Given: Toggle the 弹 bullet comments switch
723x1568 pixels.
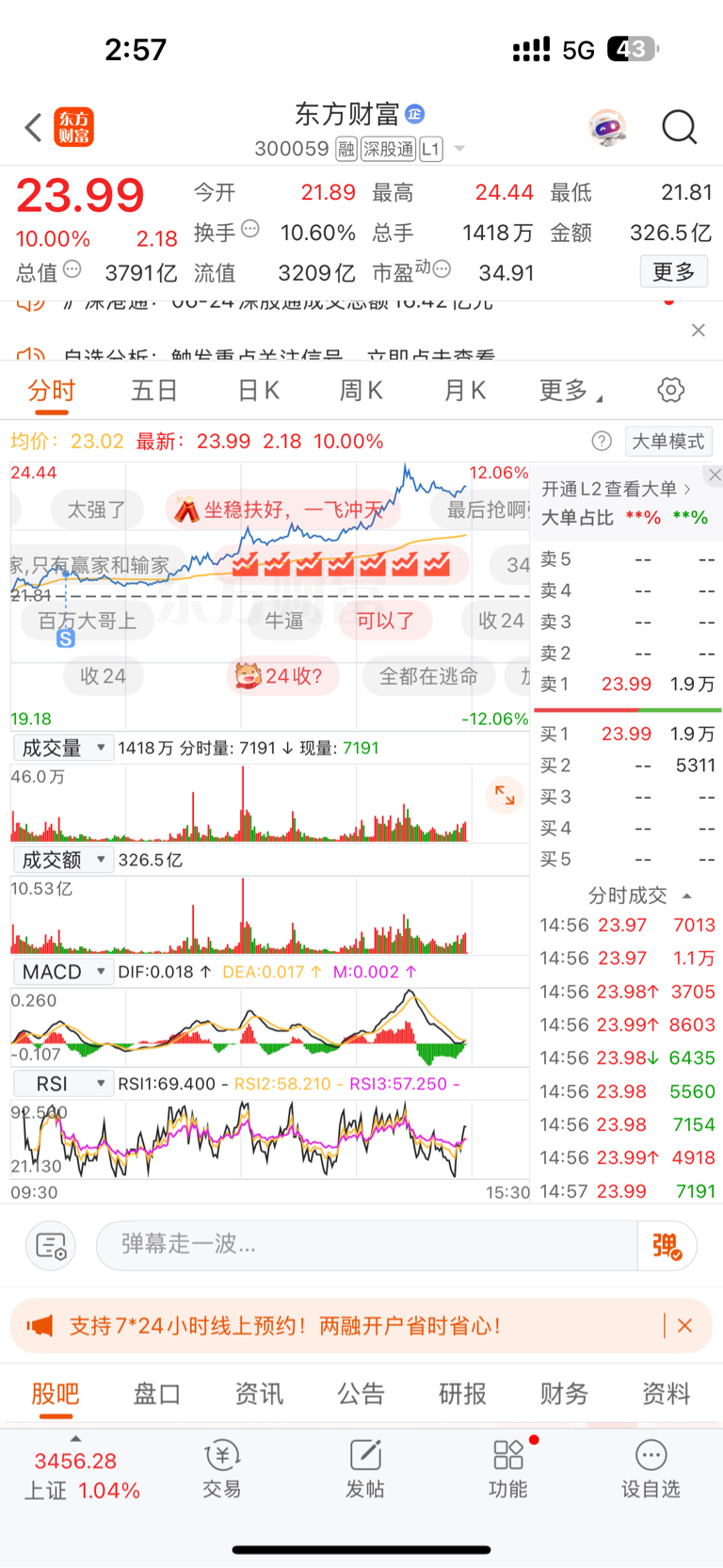Looking at the screenshot, I should coord(667,1245).
